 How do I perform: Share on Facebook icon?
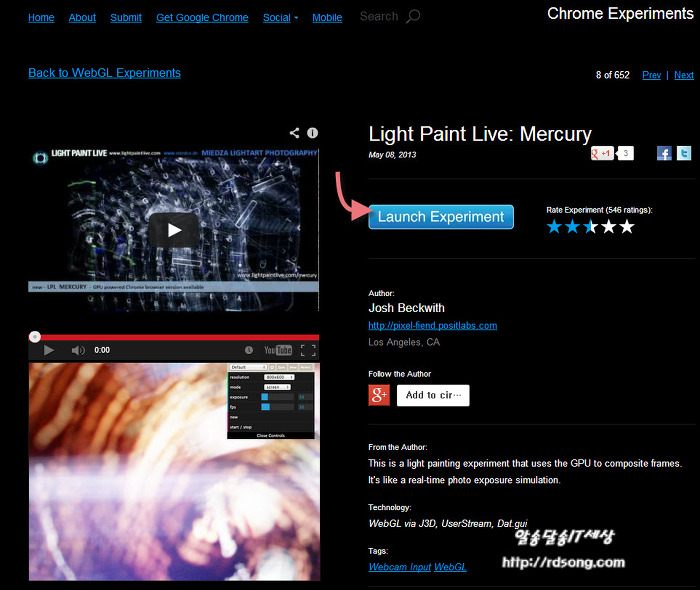664,153
